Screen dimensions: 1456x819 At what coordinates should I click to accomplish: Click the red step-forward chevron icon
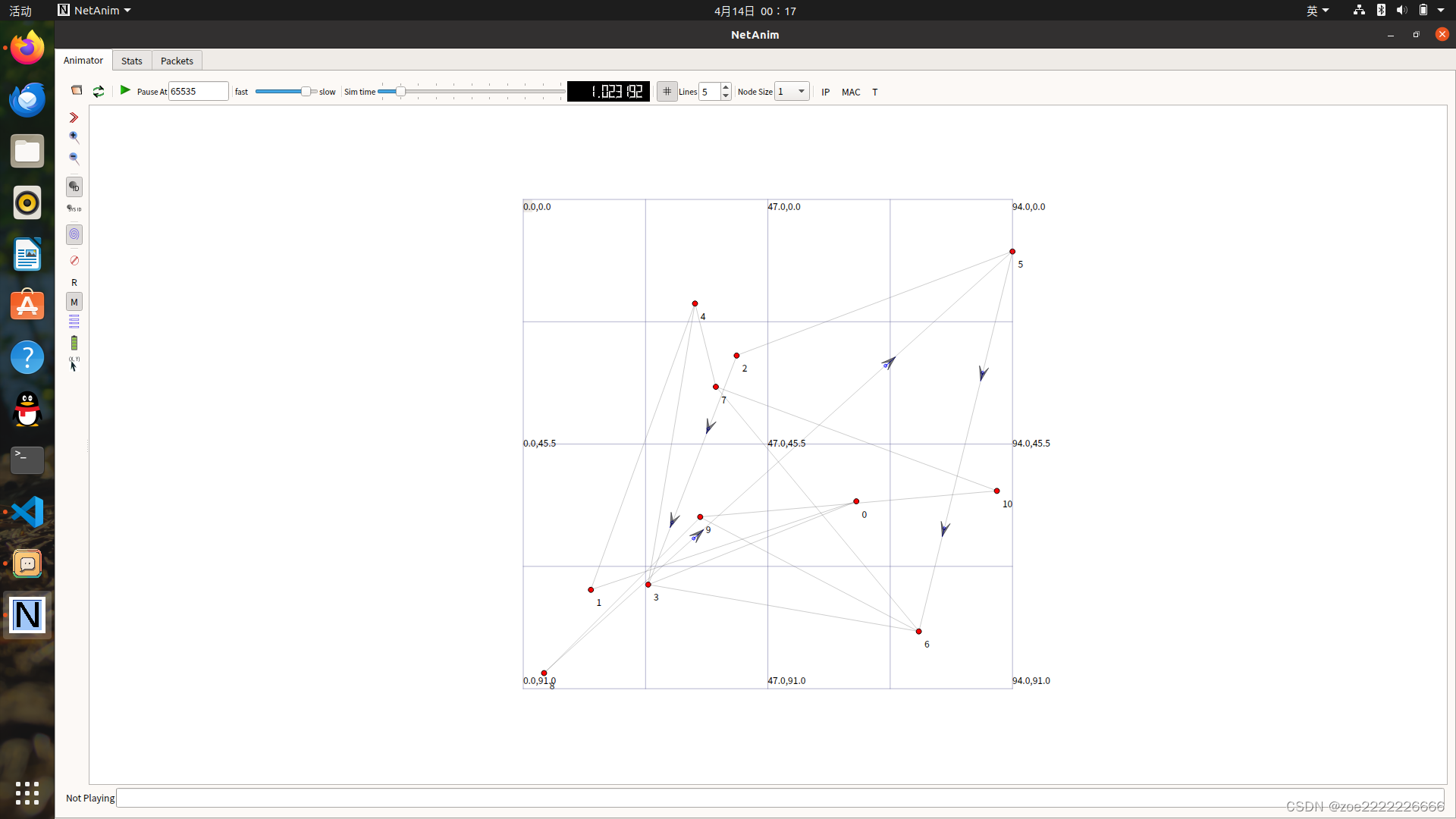(74, 118)
